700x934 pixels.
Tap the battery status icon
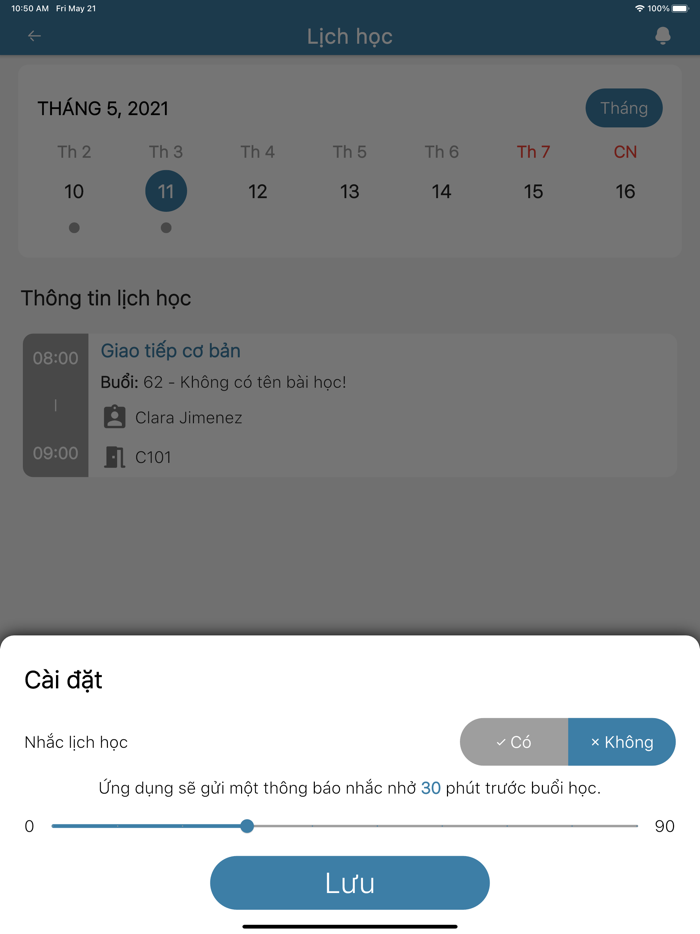point(681,8)
